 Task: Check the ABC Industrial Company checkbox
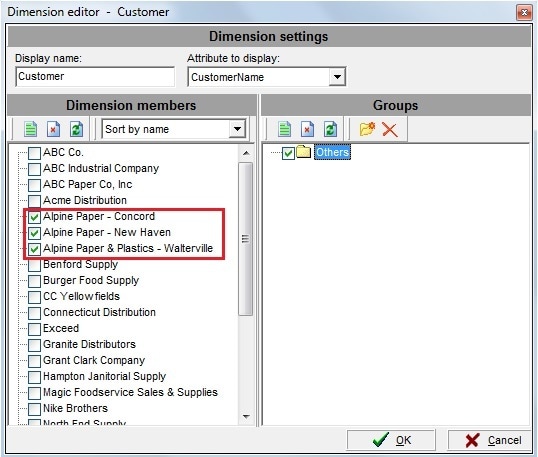pos(34,169)
